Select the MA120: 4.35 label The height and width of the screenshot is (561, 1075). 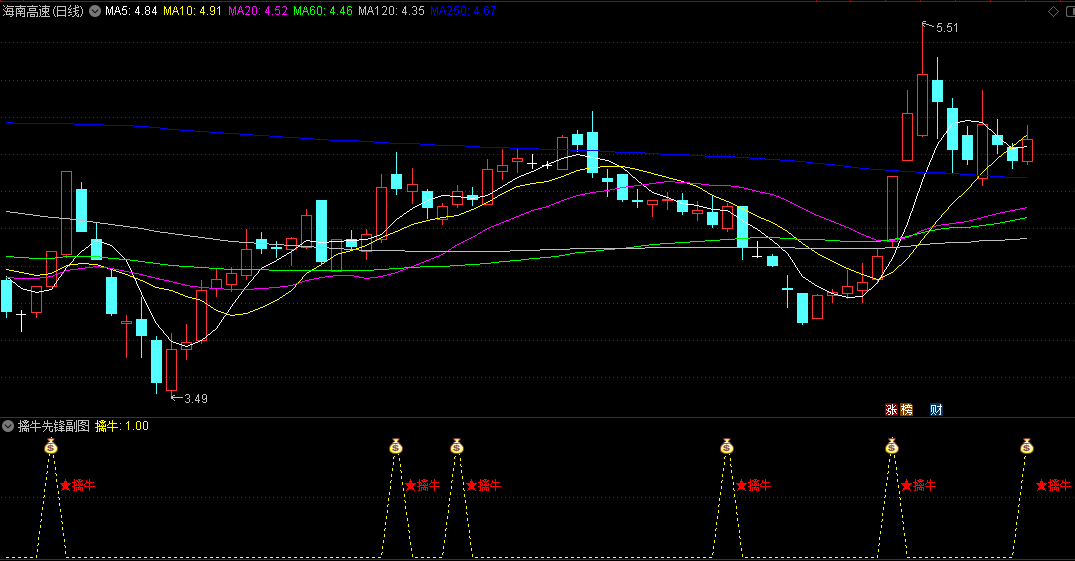[x=391, y=11]
